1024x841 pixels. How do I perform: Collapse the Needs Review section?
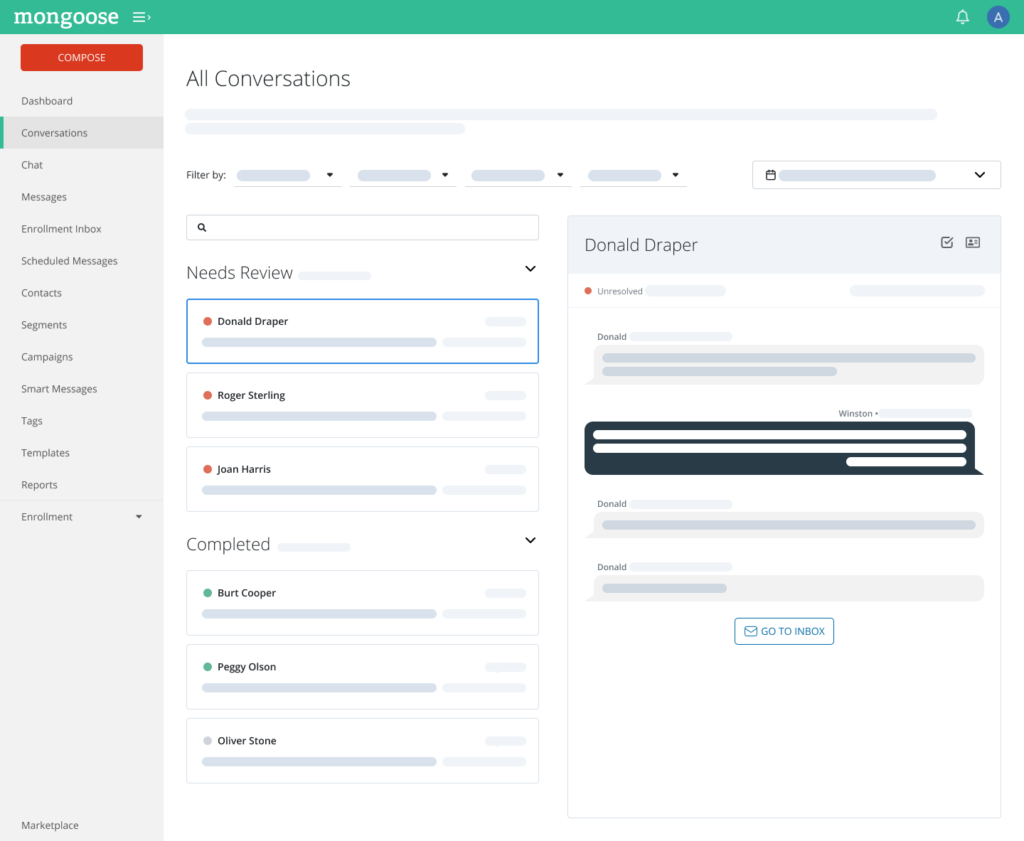pos(530,269)
